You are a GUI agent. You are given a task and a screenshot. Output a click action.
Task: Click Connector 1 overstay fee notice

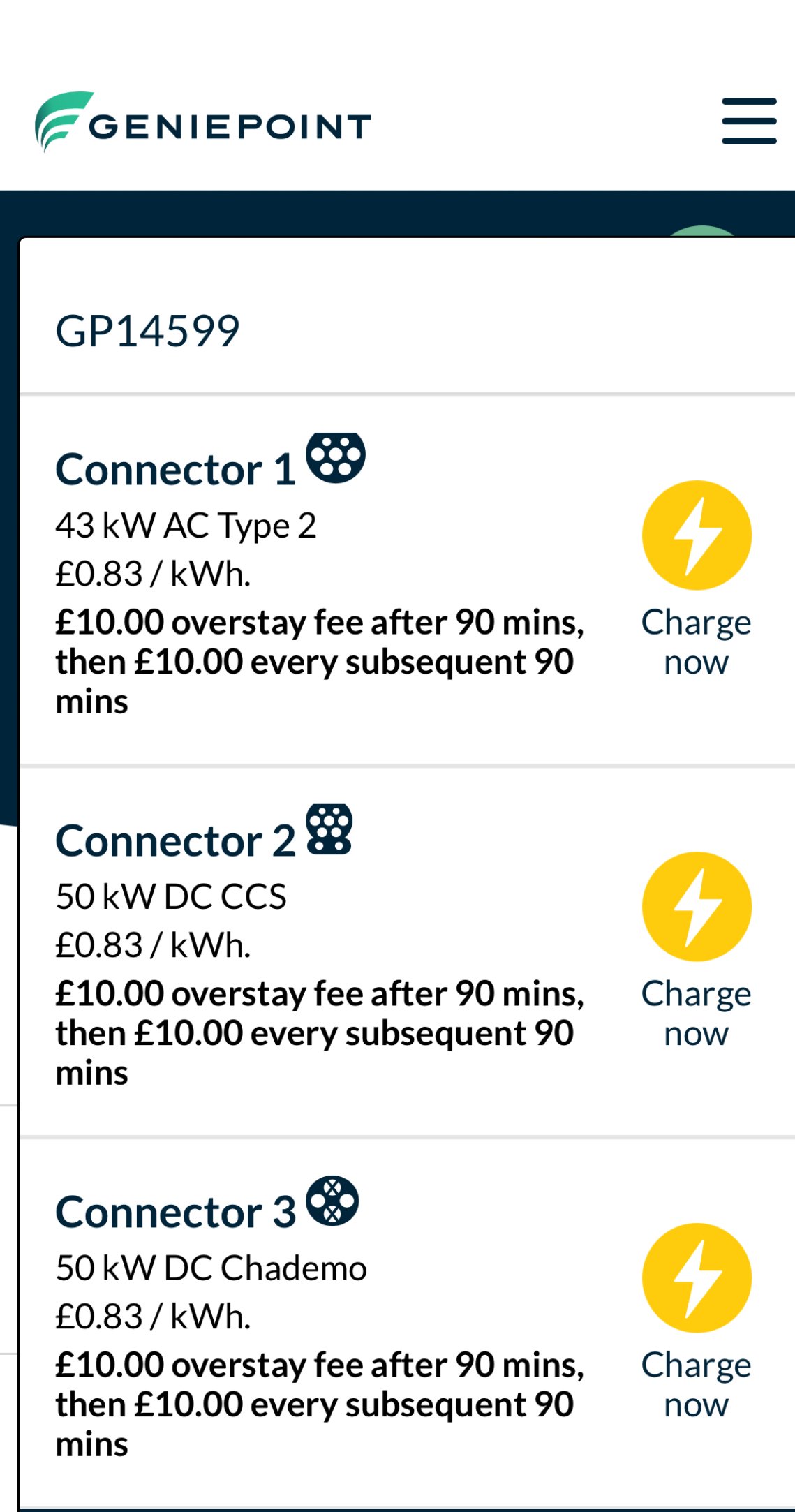click(320, 661)
